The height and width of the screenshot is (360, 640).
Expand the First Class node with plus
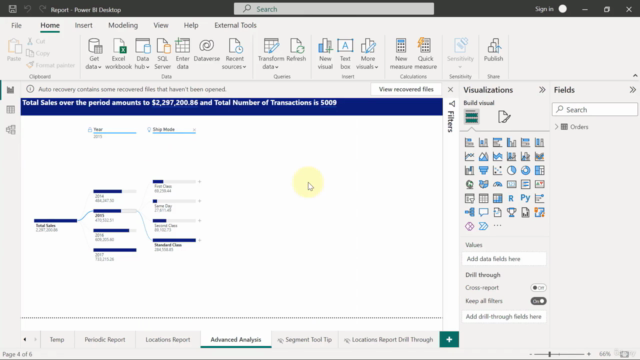200,182
